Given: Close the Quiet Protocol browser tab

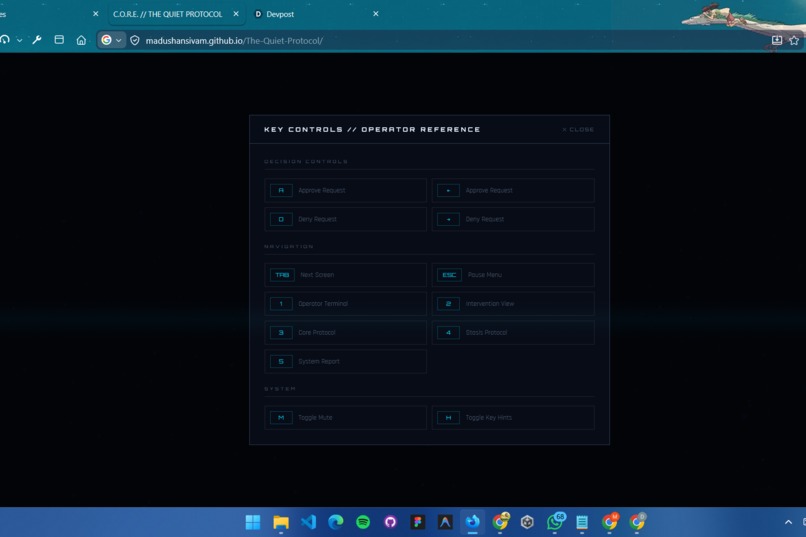Looking at the screenshot, I should tap(236, 14).
